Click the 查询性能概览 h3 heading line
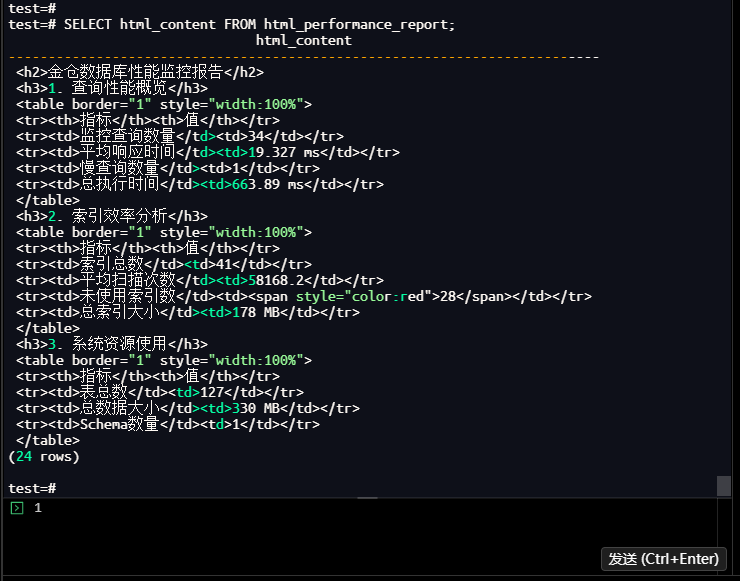The height and width of the screenshot is (581, 740). 112,88
